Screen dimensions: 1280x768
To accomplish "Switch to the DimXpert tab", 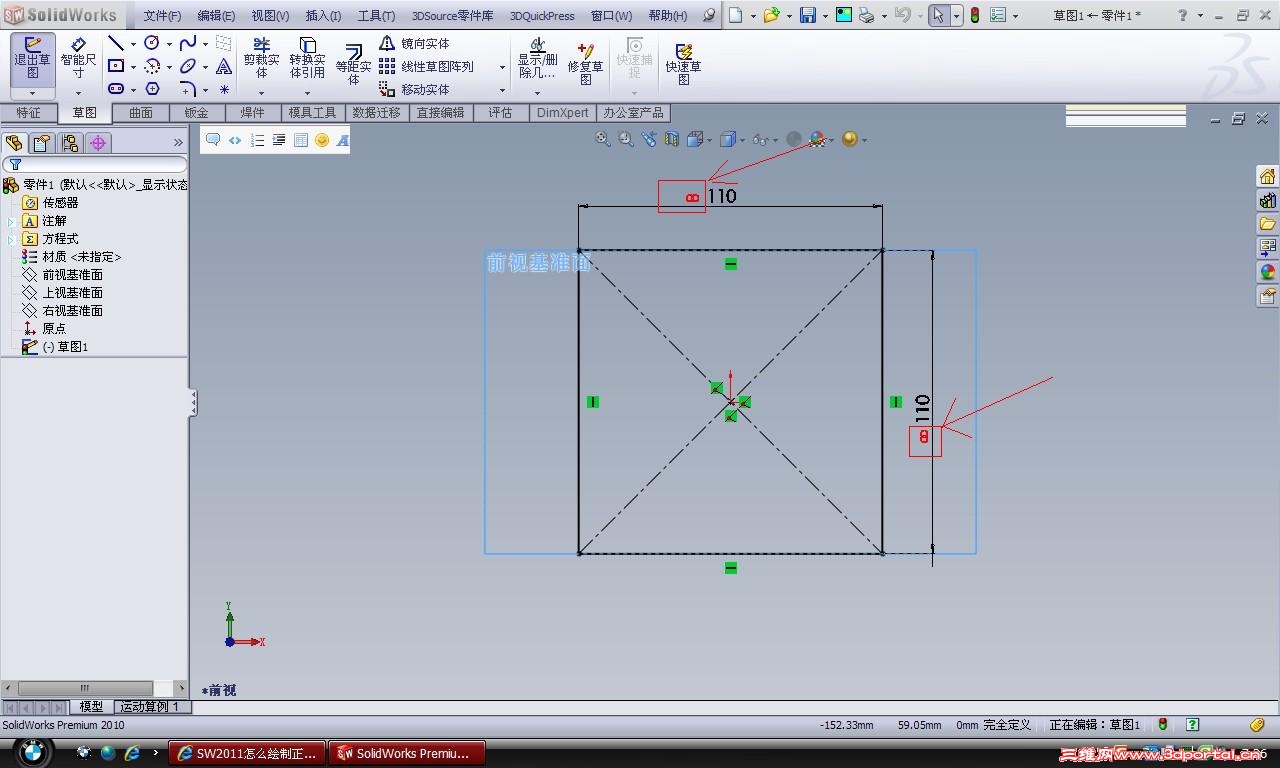I will (563, 113).
